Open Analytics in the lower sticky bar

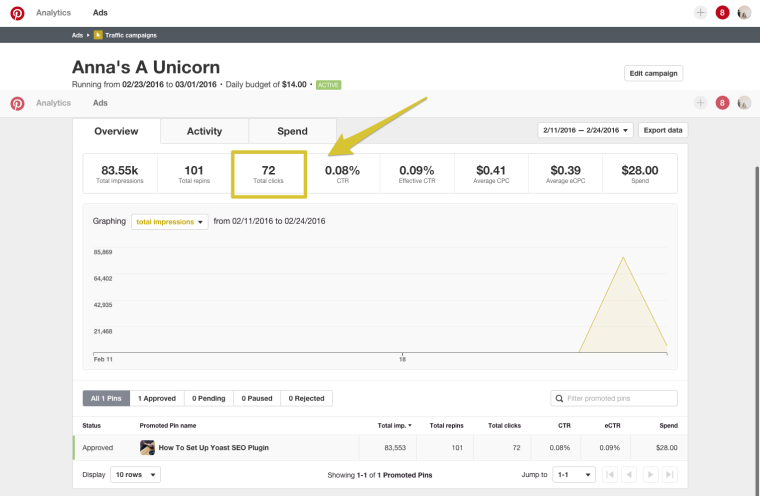53,103
